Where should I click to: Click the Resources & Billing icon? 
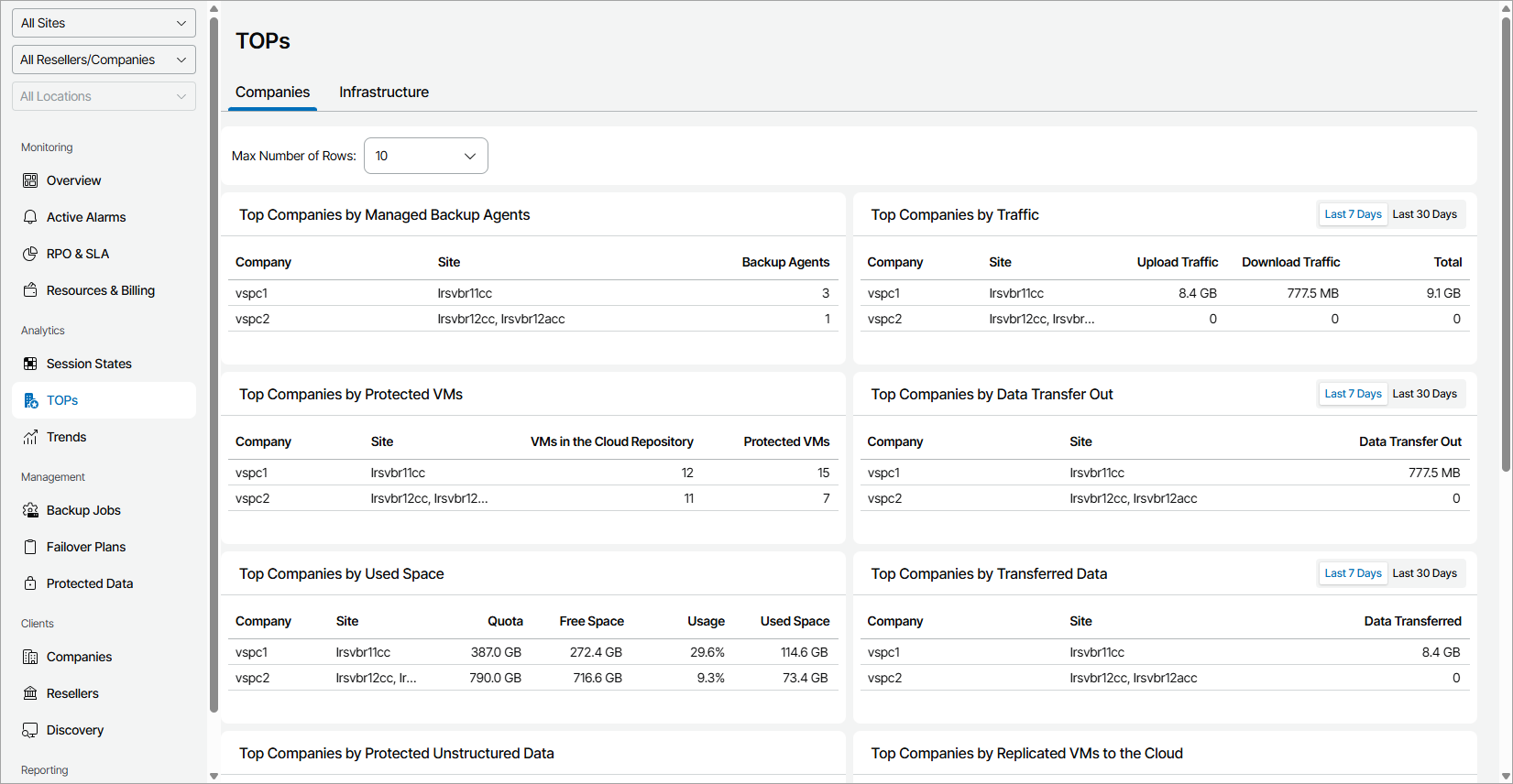[30, 290]
